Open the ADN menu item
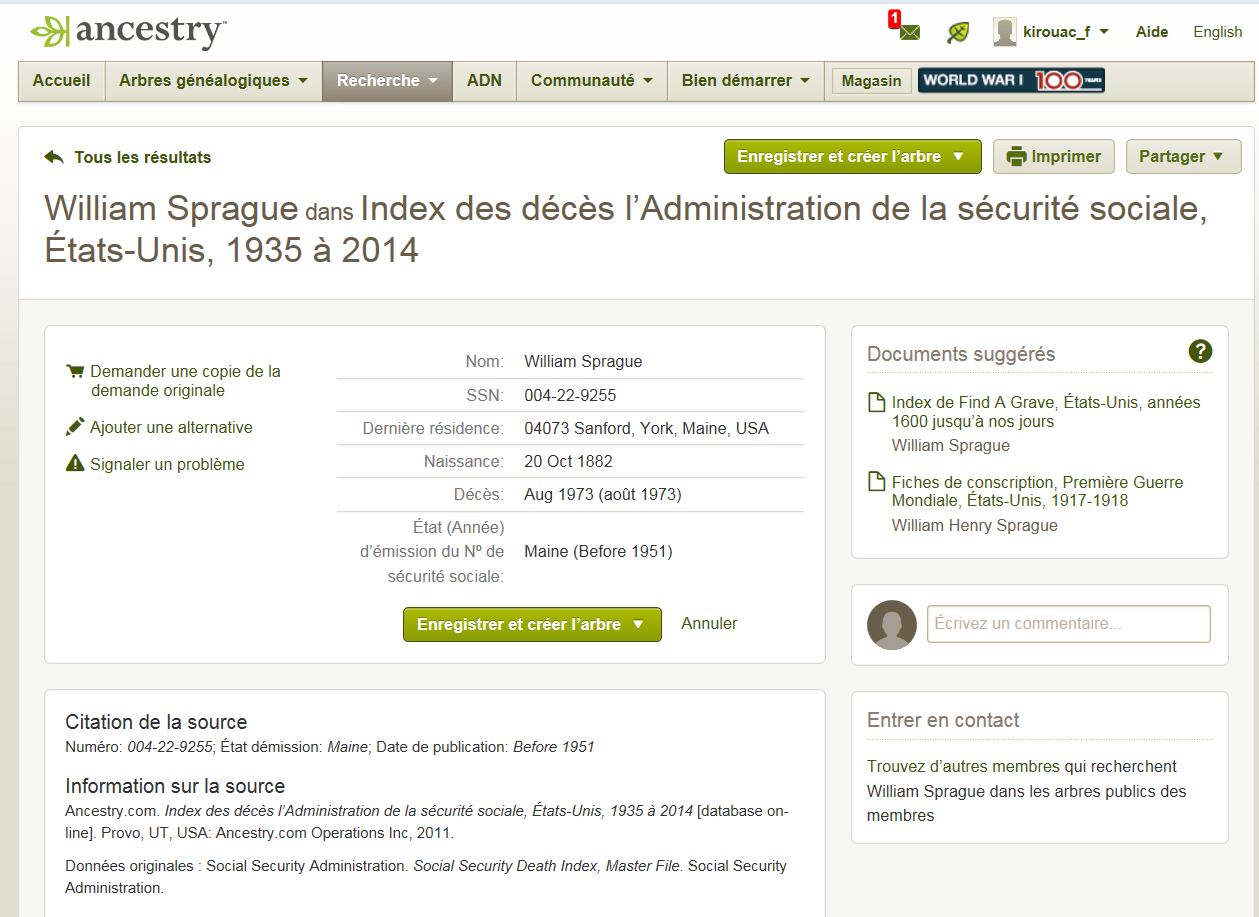 (484, 81)
